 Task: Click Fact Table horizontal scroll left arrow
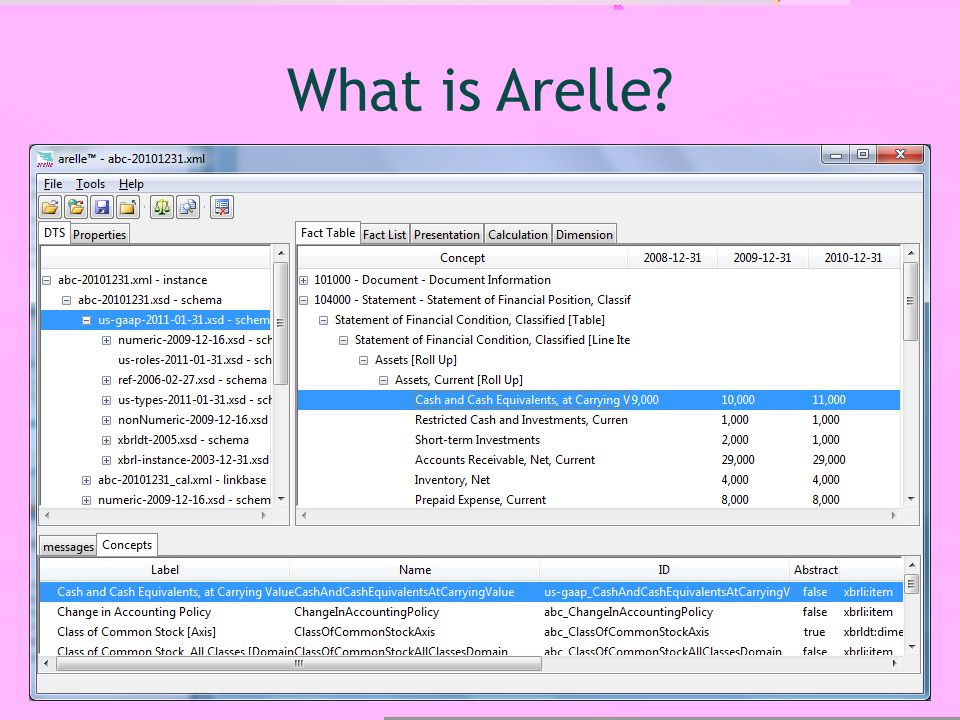(304, 516)
